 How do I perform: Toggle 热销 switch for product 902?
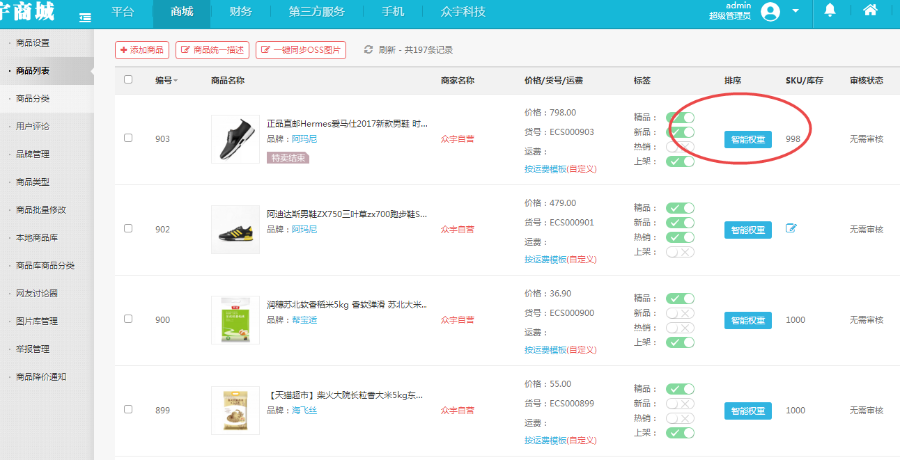(680, 237)
